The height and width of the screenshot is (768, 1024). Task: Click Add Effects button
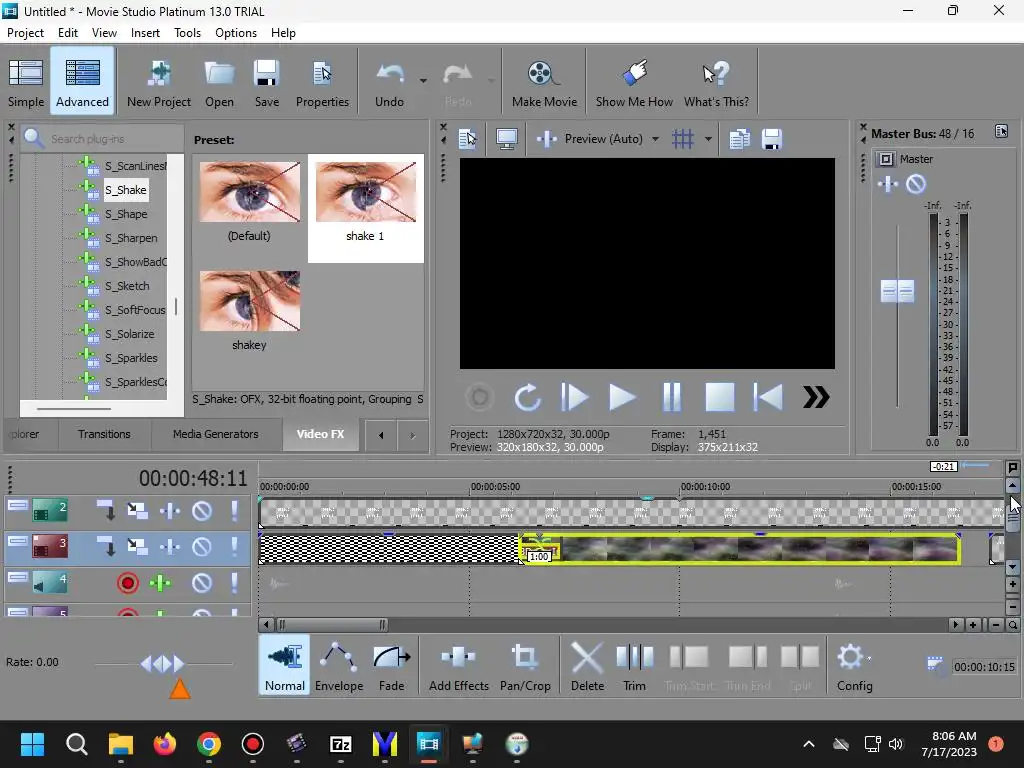click(458, 666)
